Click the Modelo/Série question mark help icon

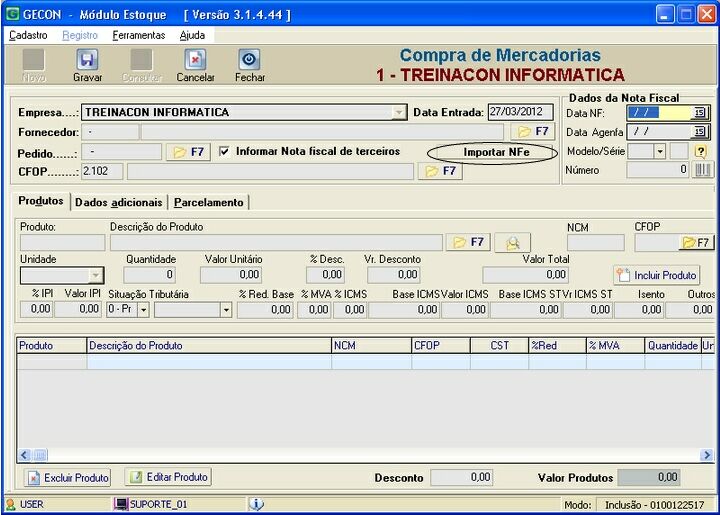click(x=700, y=151)
